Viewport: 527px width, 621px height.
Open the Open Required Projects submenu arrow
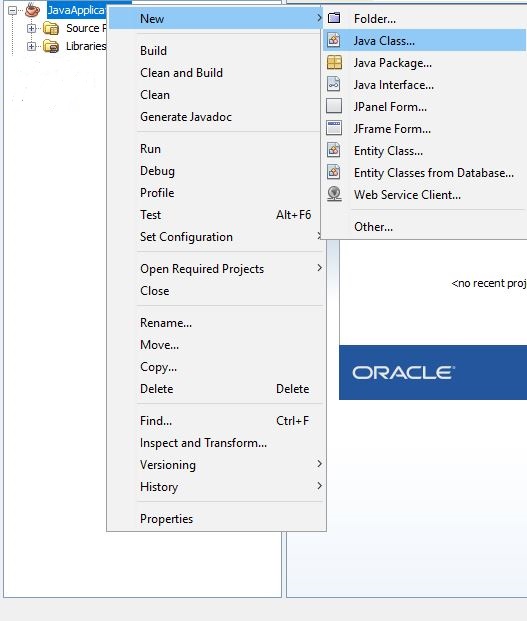coord(319,268)
